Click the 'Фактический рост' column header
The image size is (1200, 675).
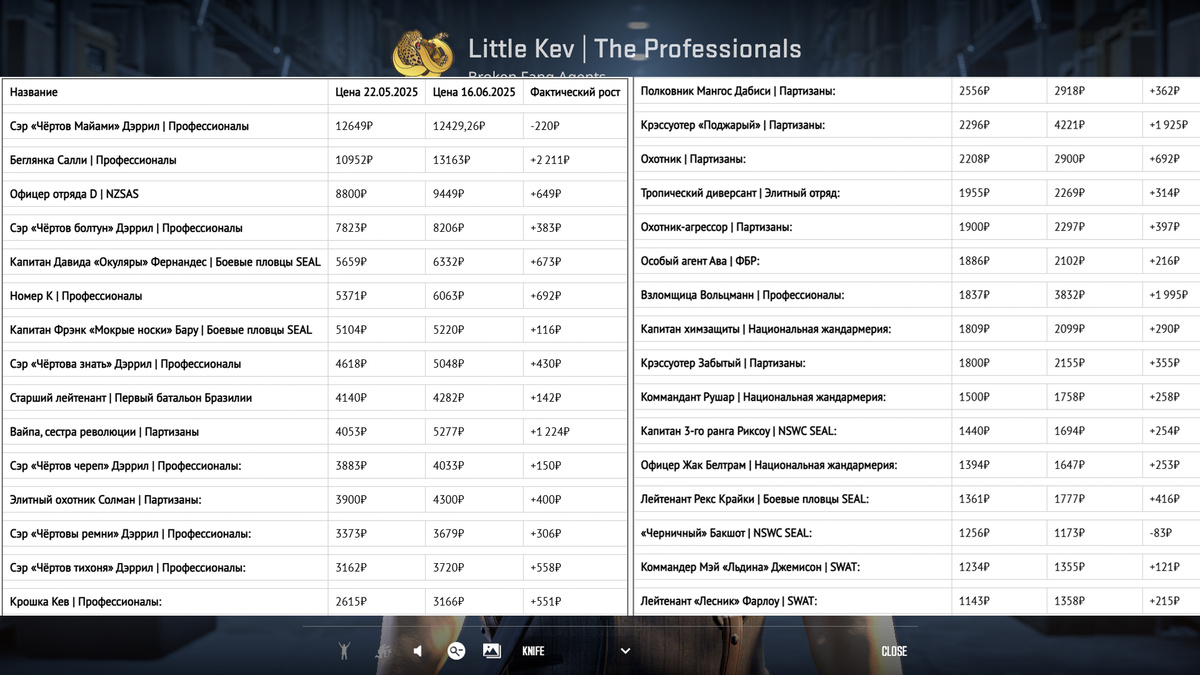pos(575,92)
